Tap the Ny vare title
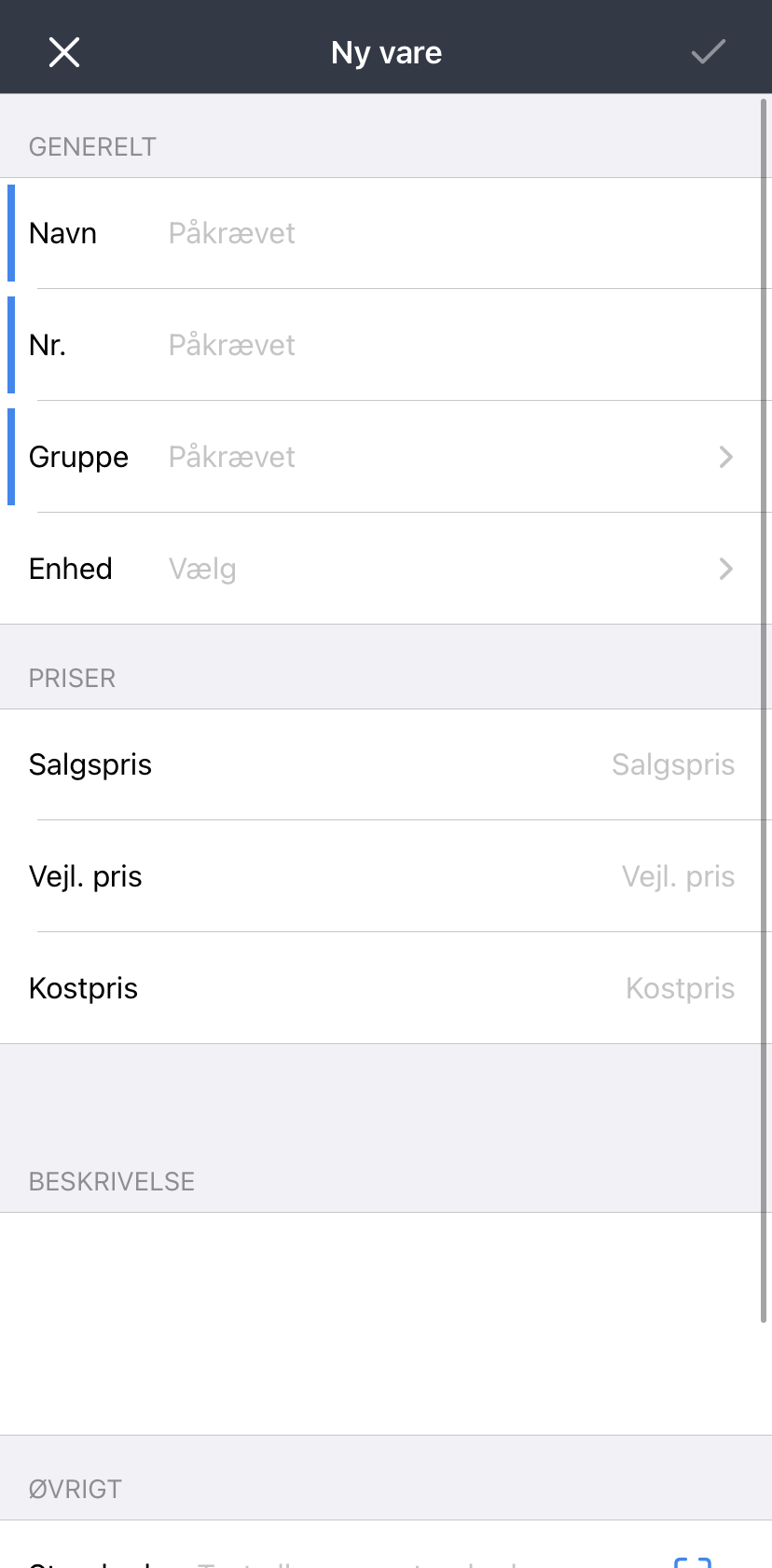Screen dimensions: 772x1568 (x=386, y=52)
